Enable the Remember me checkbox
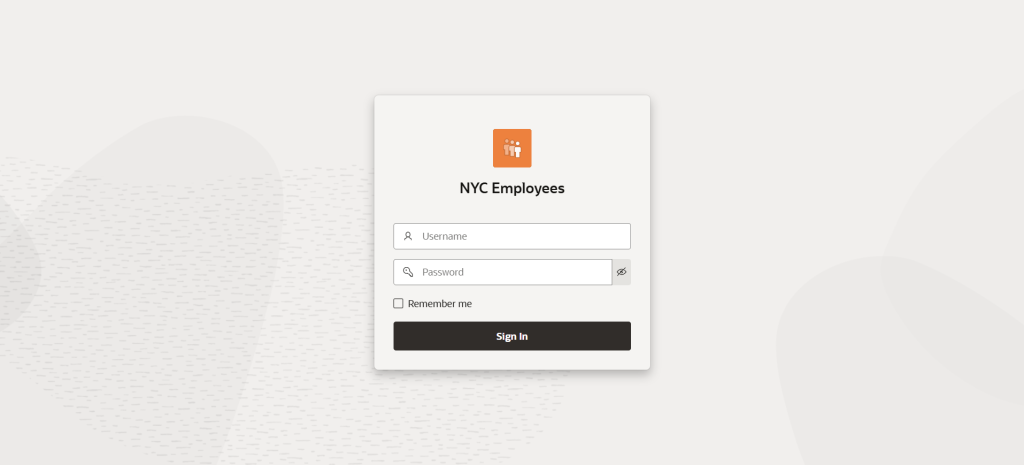The height and width of the screenshot is (465, 1024). pyautogui.click(x=398, y=304)
